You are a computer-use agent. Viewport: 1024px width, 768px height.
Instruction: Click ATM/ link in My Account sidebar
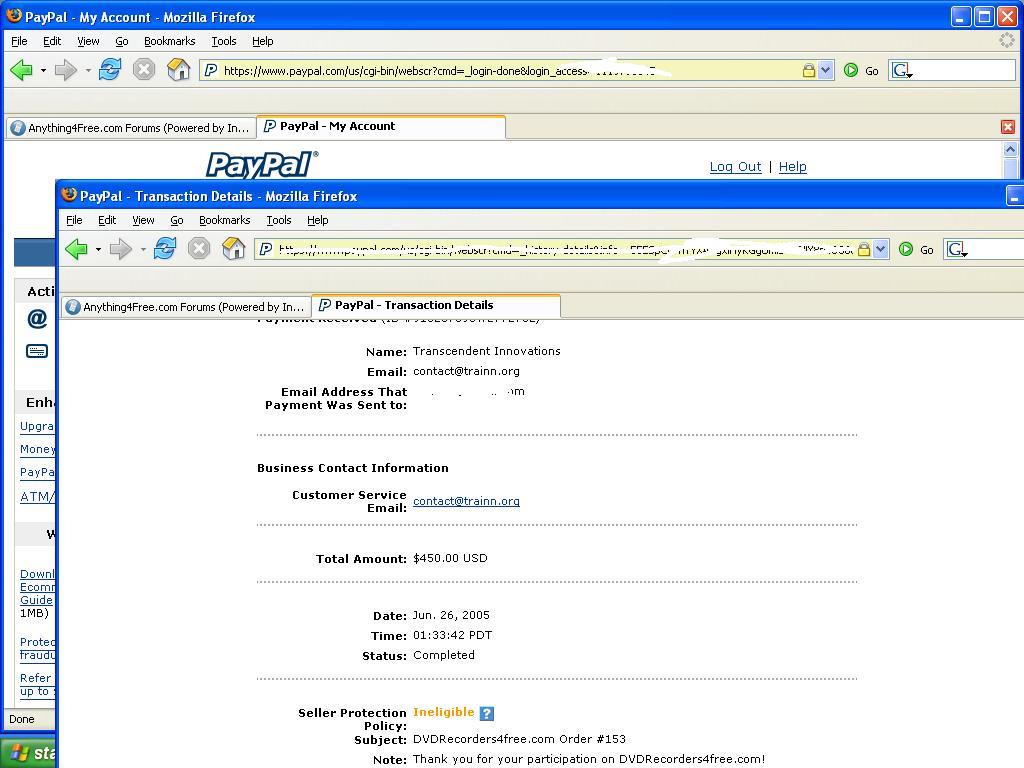coord(37,496)
